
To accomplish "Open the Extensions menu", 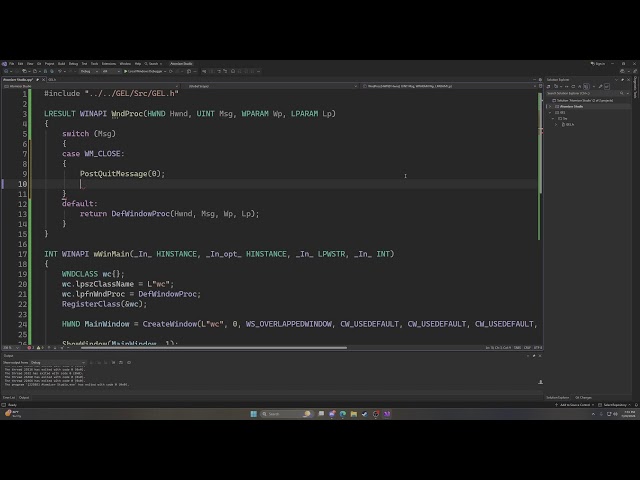I will [x=109, y=64].
